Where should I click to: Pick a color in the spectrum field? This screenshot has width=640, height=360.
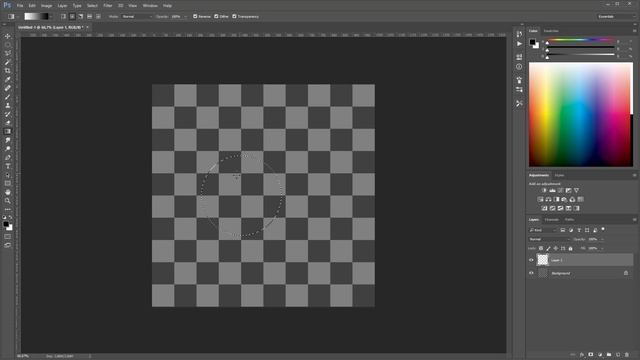[x=581, y=114]
